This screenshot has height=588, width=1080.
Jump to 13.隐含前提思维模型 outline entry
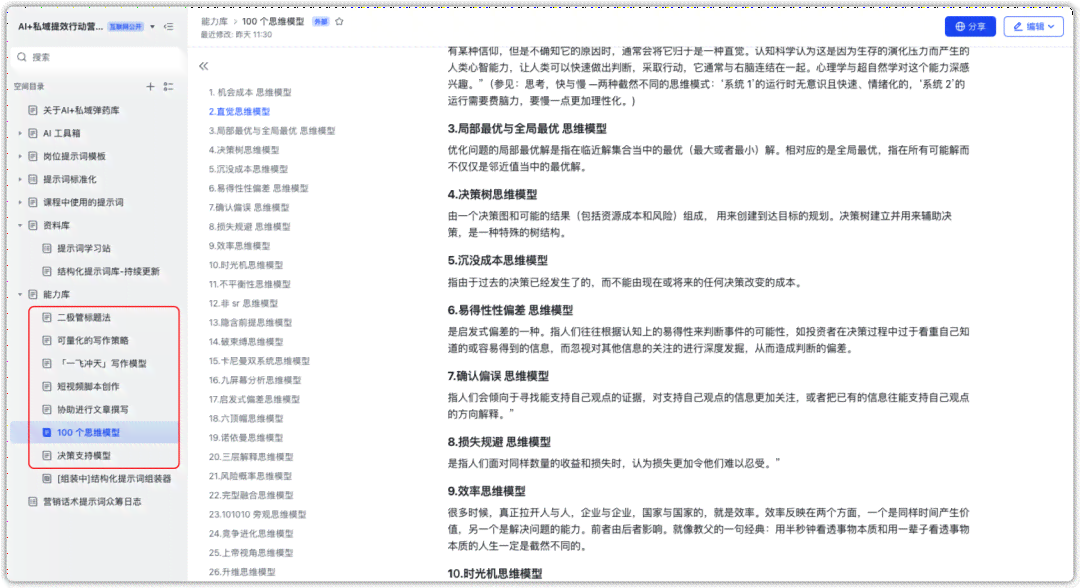click(x=250, y=323)
